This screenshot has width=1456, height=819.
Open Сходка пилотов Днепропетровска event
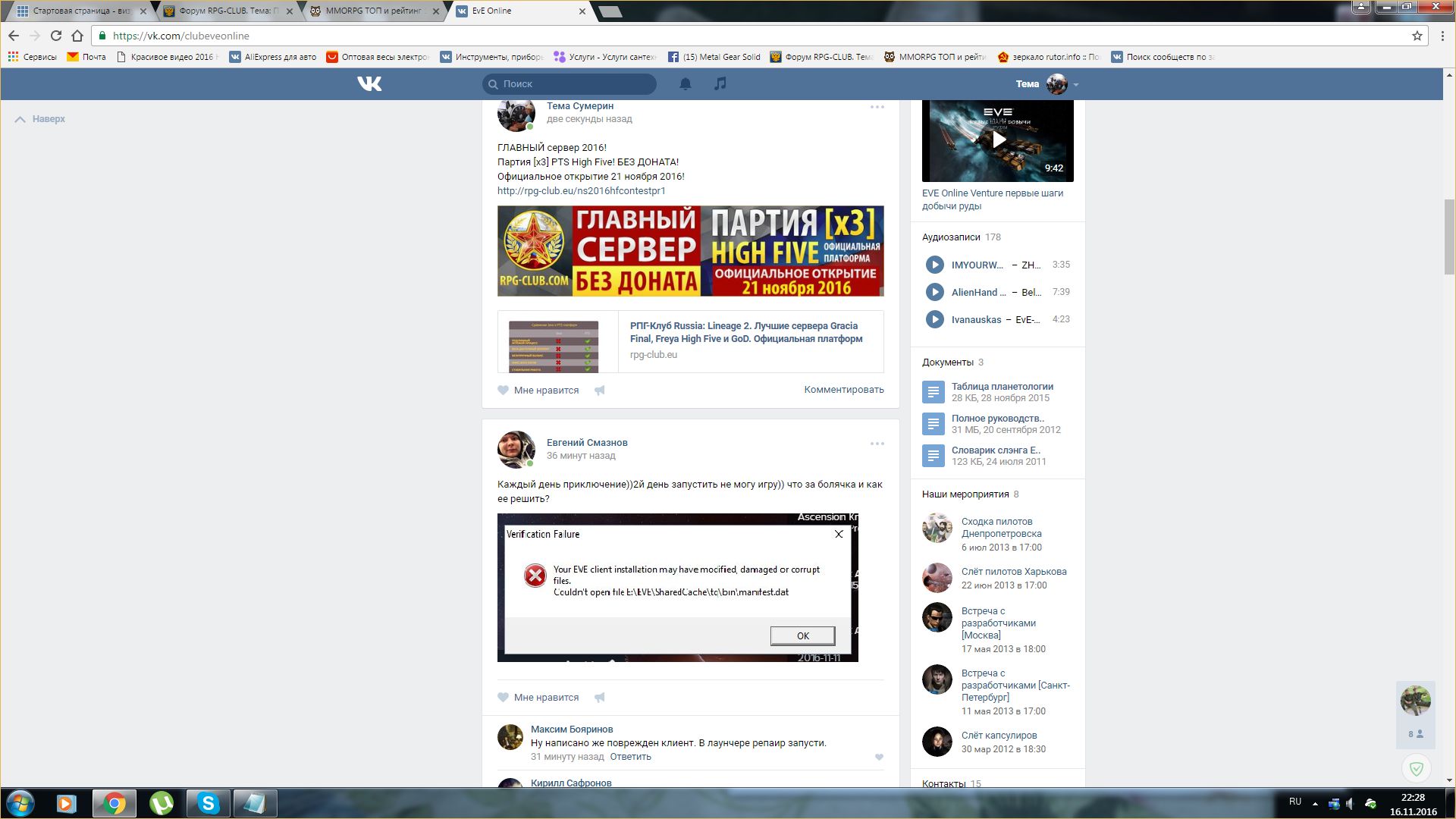pyautogui.click(x=1001, y=527)
